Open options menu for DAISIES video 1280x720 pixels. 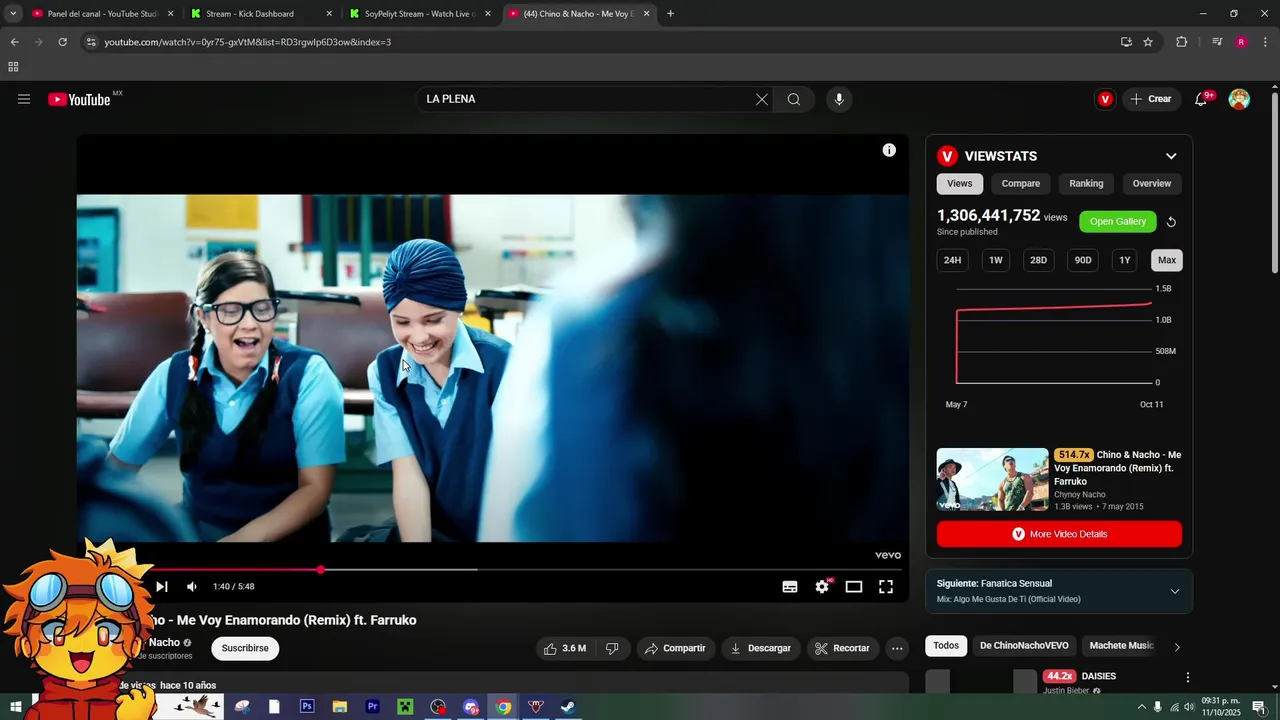1188,677
